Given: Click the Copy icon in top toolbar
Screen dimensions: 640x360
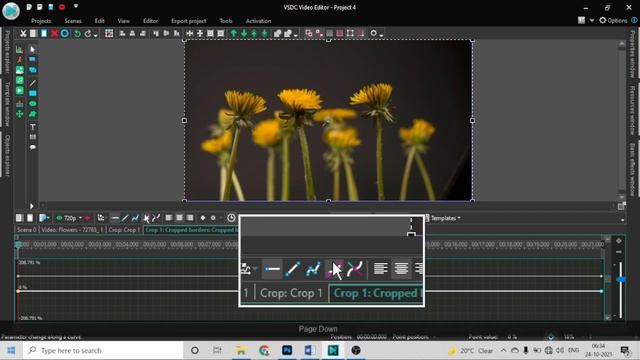Looking at the screenshot, I should click(x=33, y=33).
